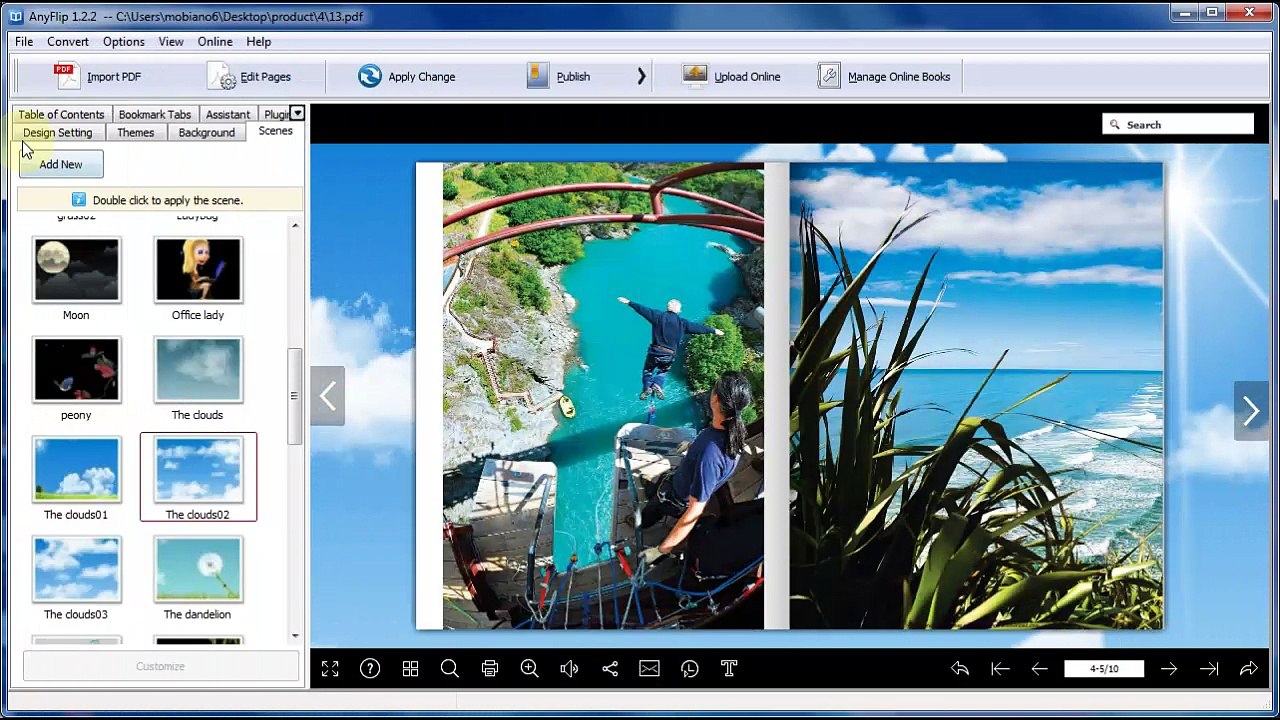Open the flipbook help question-mark icon
Image resolution: width=1280 pixels, height=720 pixels.
pos(370,669)
